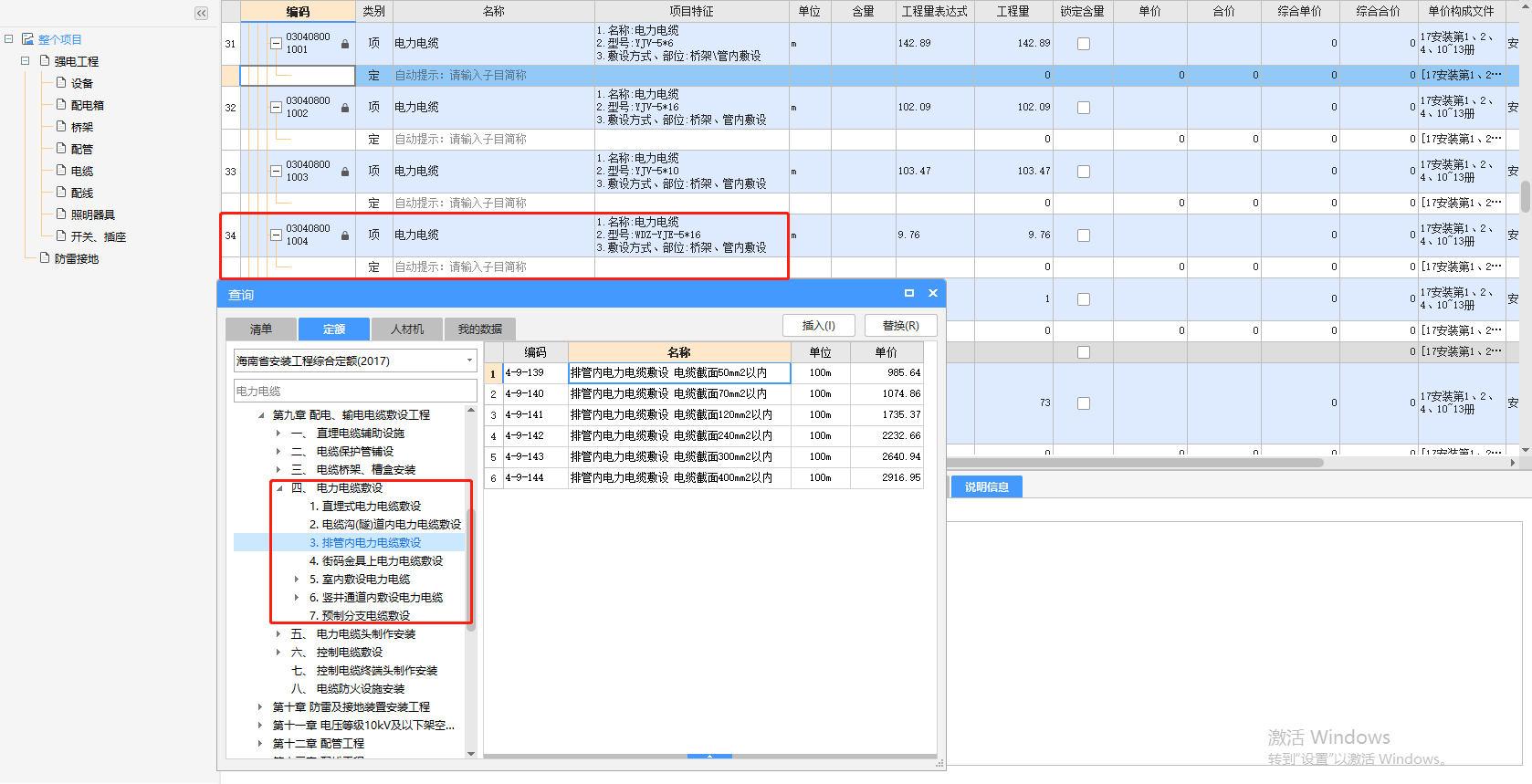Click the document icon beside 开关、插座
Screen dimensions: 1532x784
point(61,236)
